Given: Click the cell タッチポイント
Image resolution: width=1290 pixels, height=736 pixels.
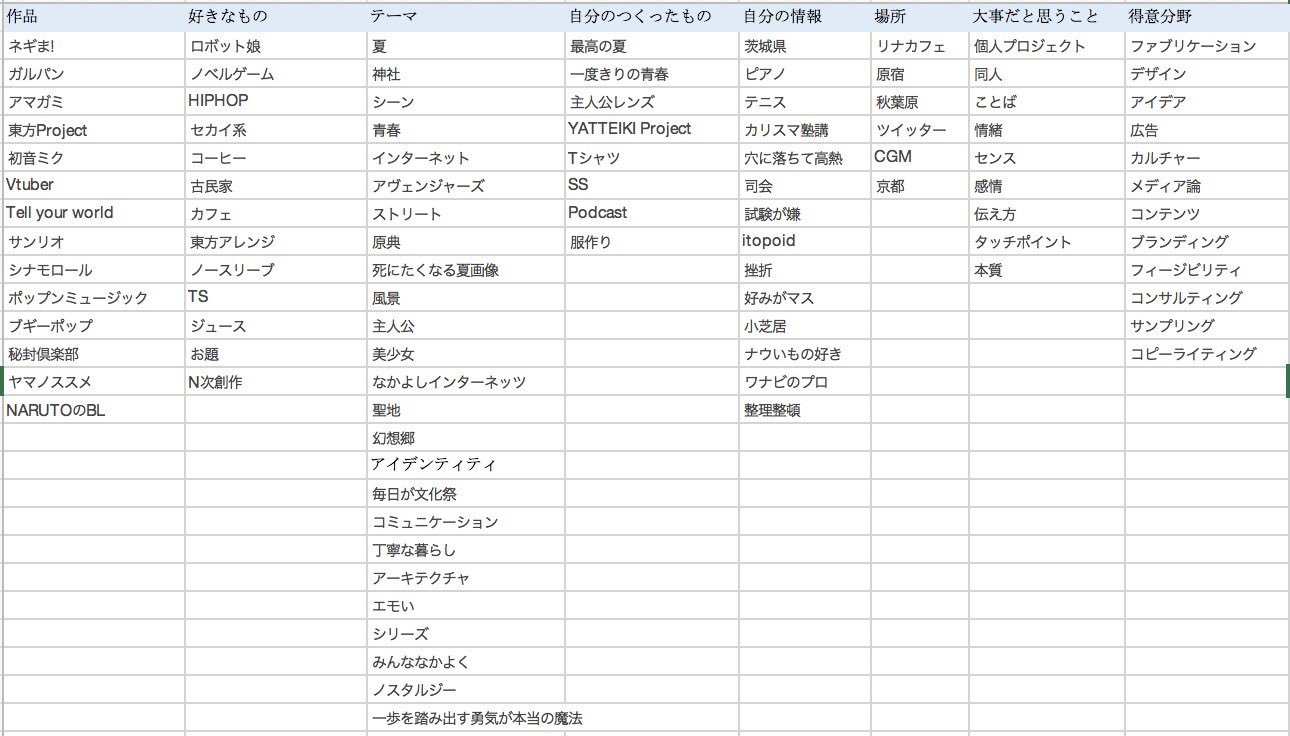Looking at the screenshot, I should [x=1046, y=242].
